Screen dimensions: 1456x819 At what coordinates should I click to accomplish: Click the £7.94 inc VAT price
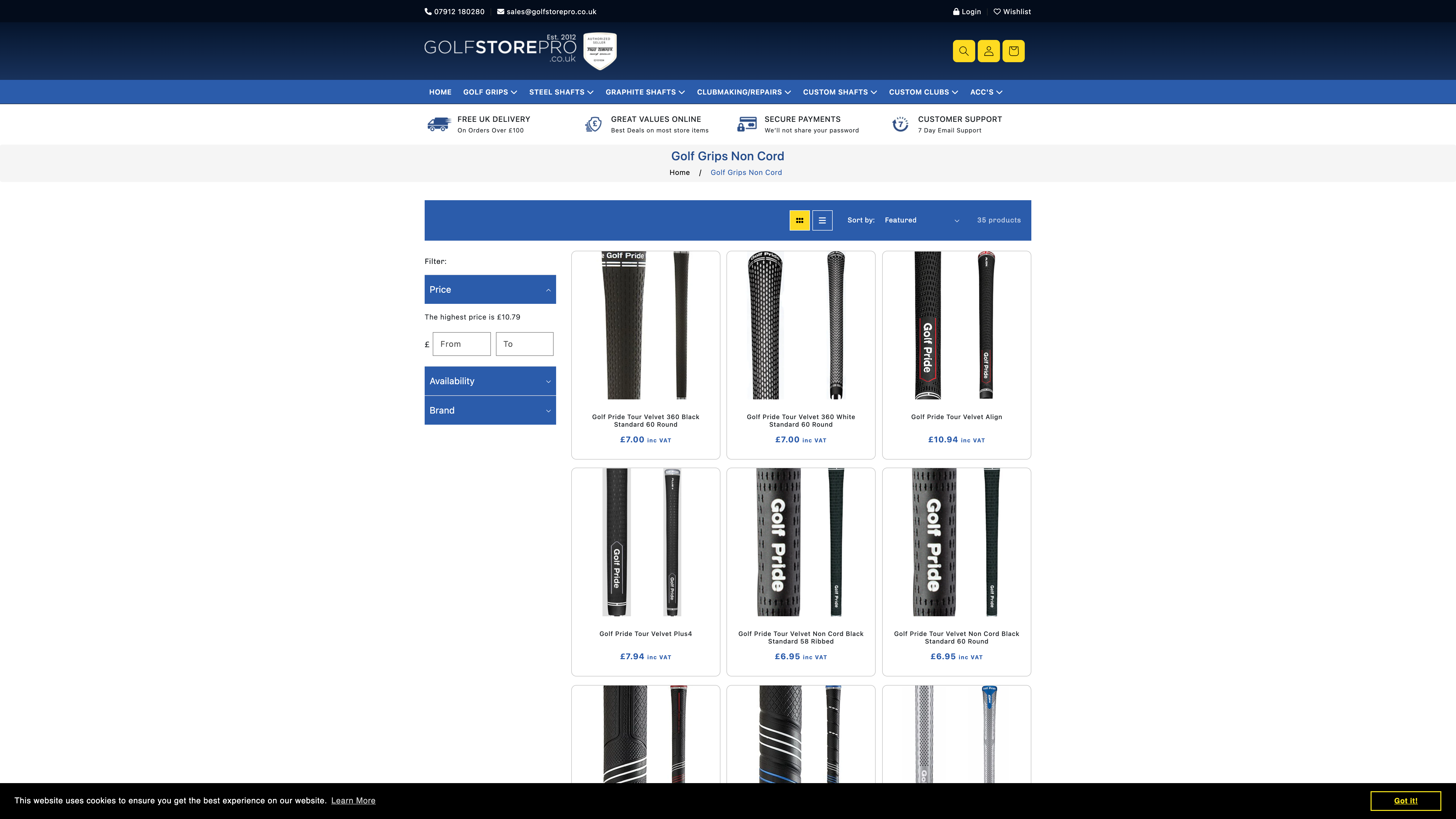click(x=646, y=657)
